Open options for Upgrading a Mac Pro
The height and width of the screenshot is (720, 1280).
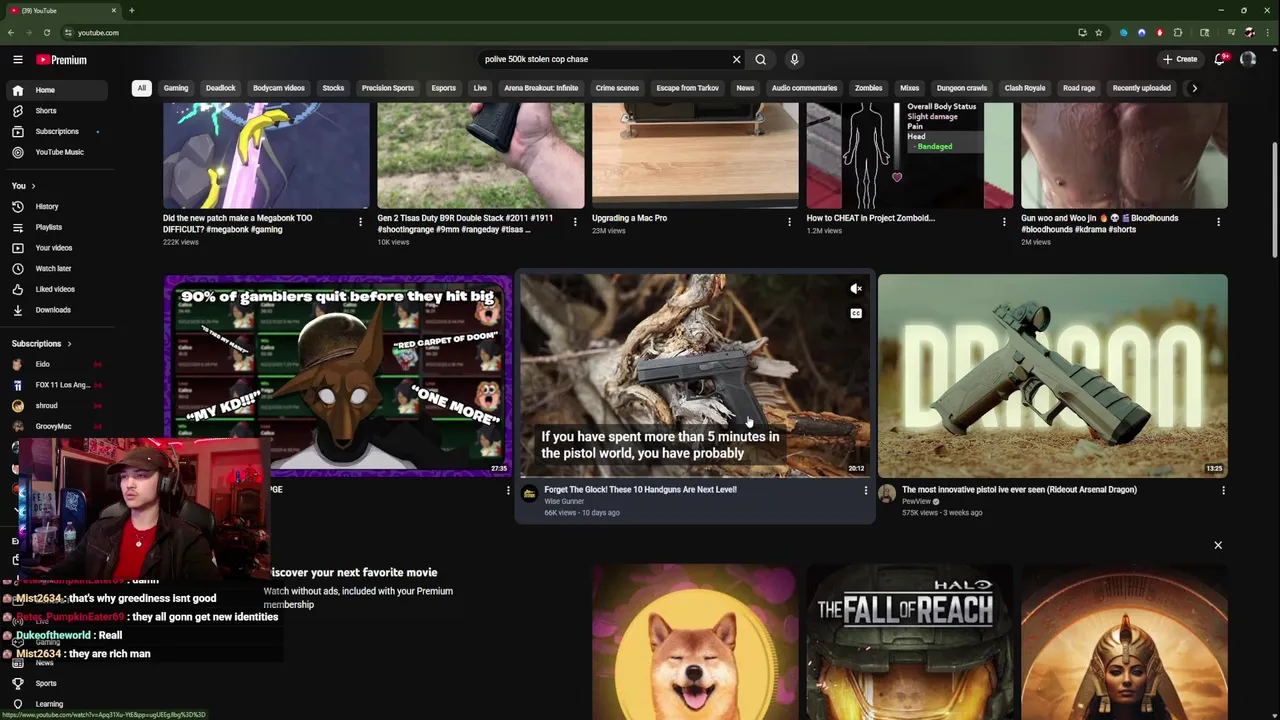point(789,222)
